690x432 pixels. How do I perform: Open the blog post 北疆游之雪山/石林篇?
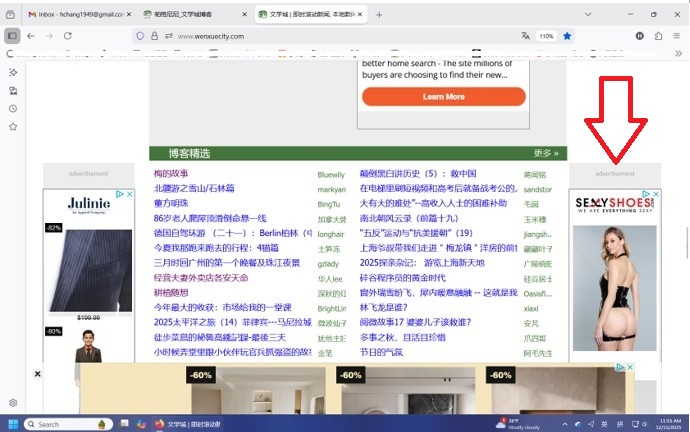pos(194,189)
